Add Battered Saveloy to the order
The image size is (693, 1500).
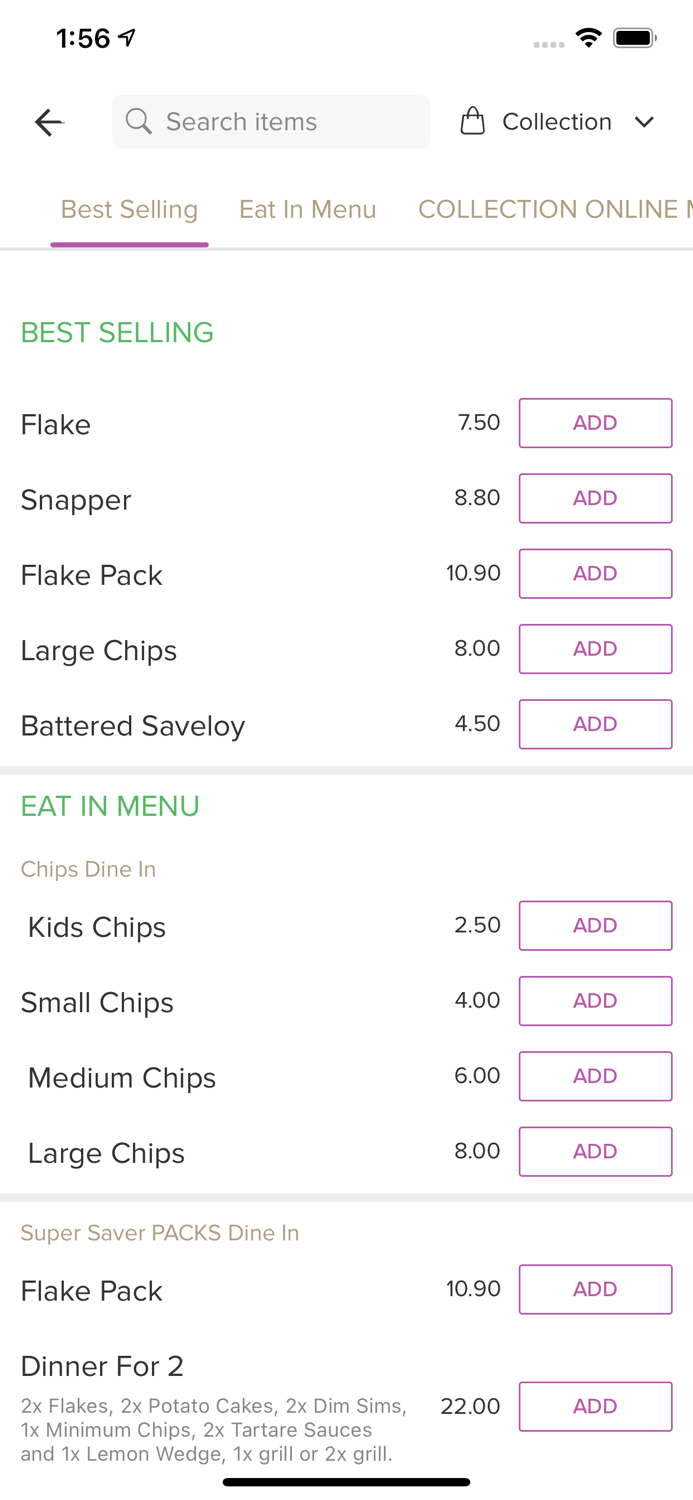click(x=595, y=724)
